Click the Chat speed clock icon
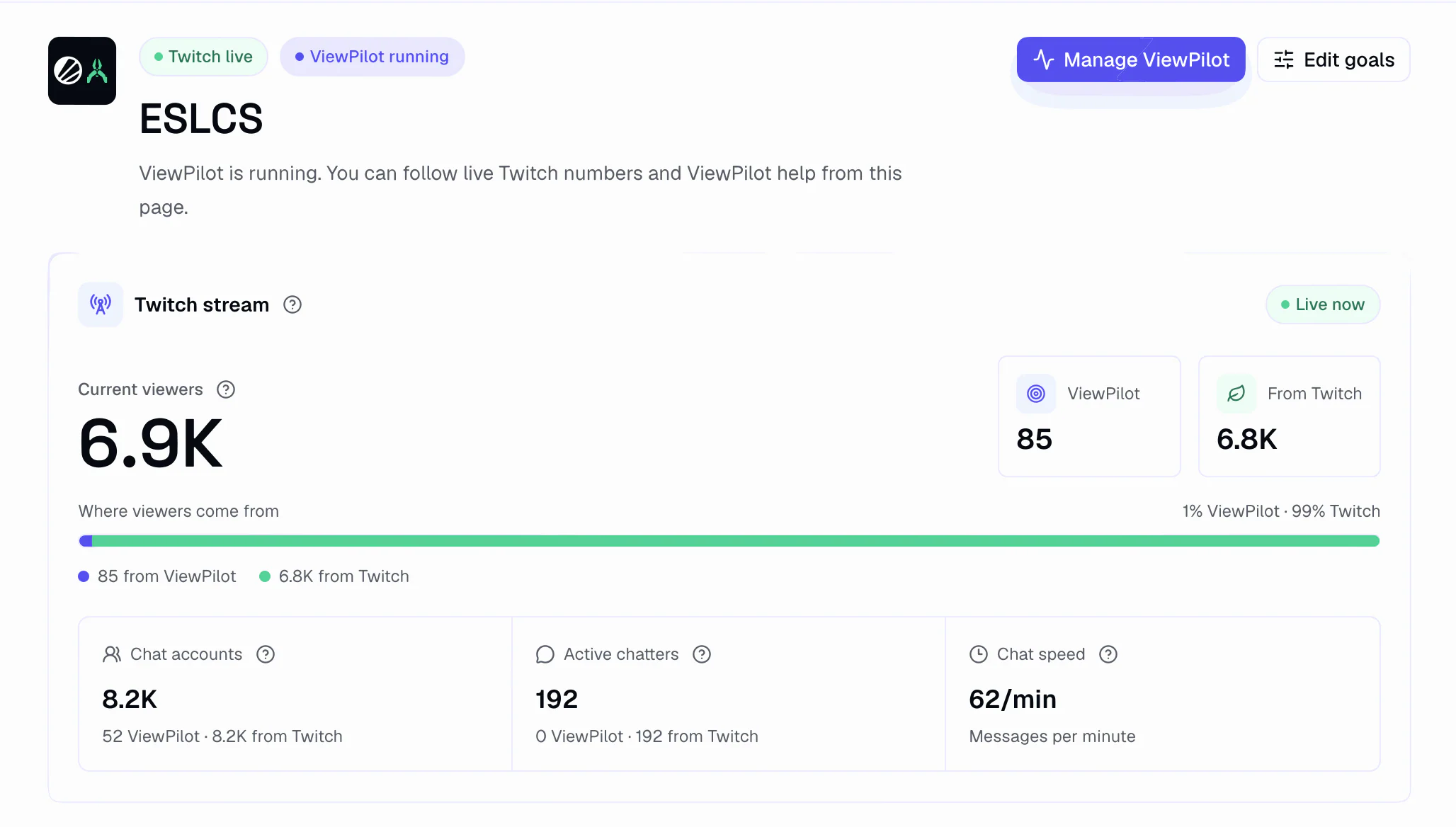Viewport: 1456px width, 827px height. click(979, 654)
